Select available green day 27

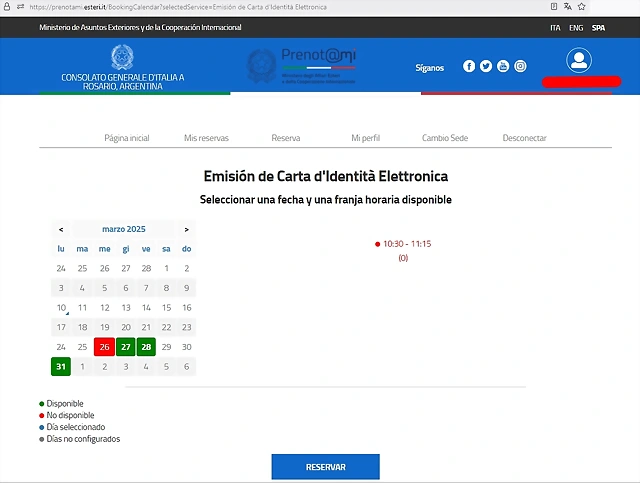(126, 347)
